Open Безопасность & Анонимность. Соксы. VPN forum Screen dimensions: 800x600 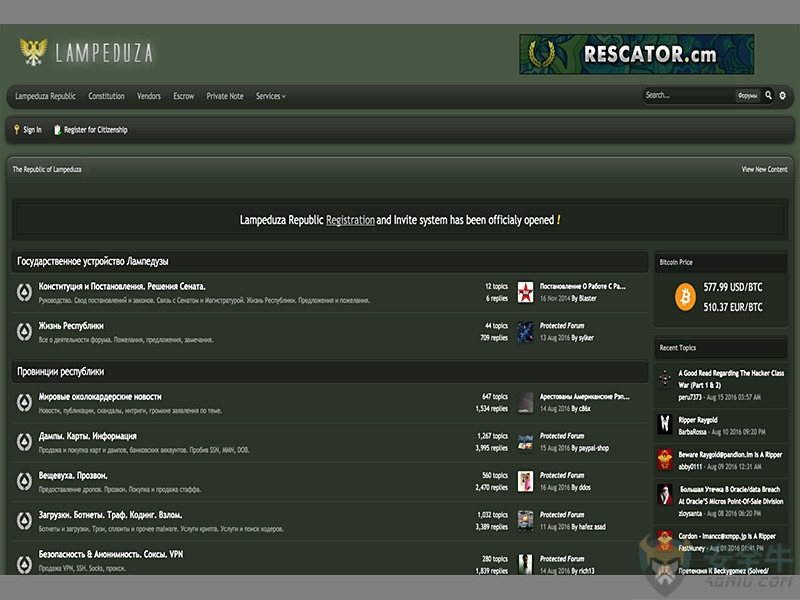click(x=111, y=554)
